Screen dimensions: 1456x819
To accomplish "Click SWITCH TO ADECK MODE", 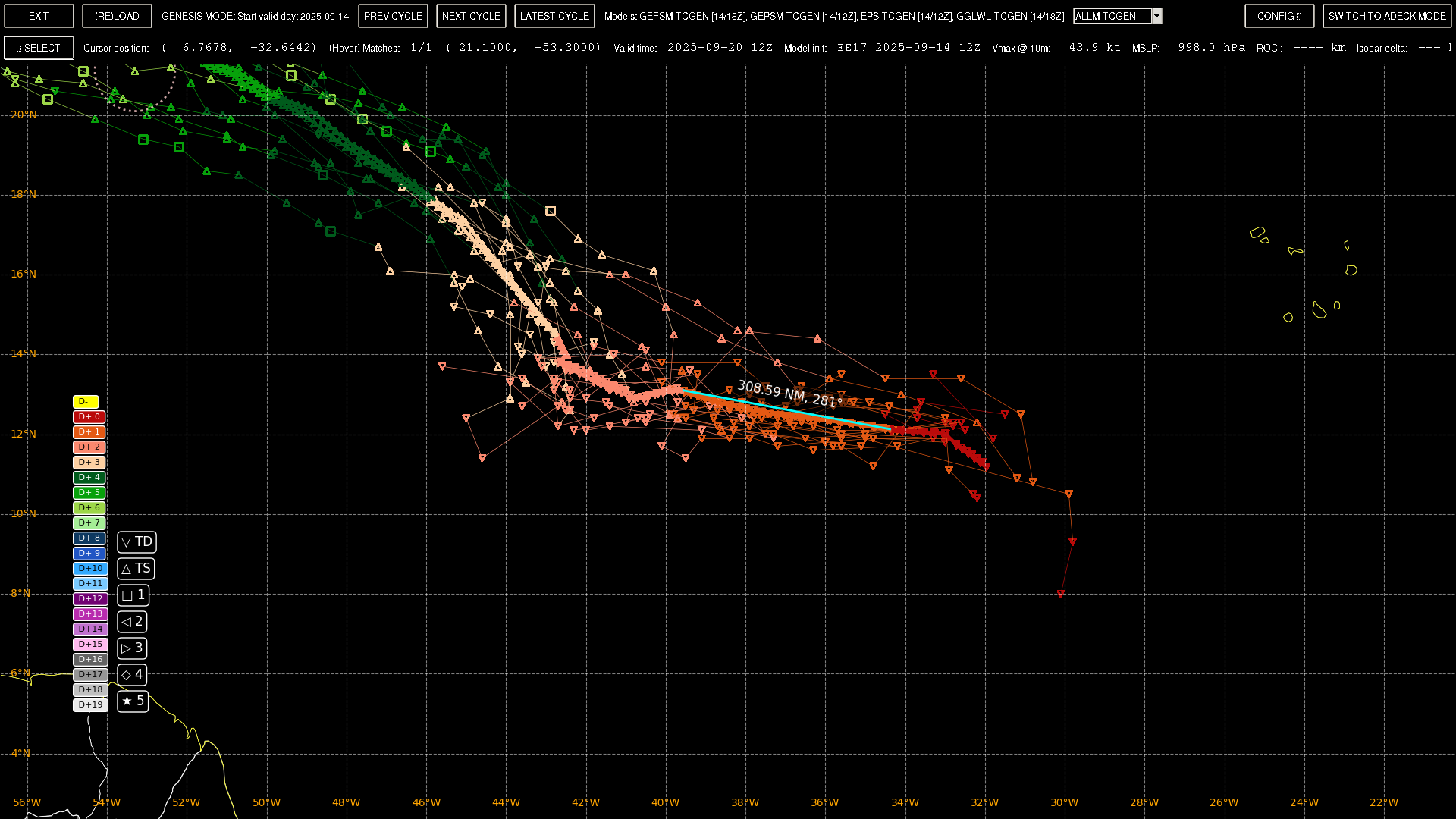I will (1386, 16).
